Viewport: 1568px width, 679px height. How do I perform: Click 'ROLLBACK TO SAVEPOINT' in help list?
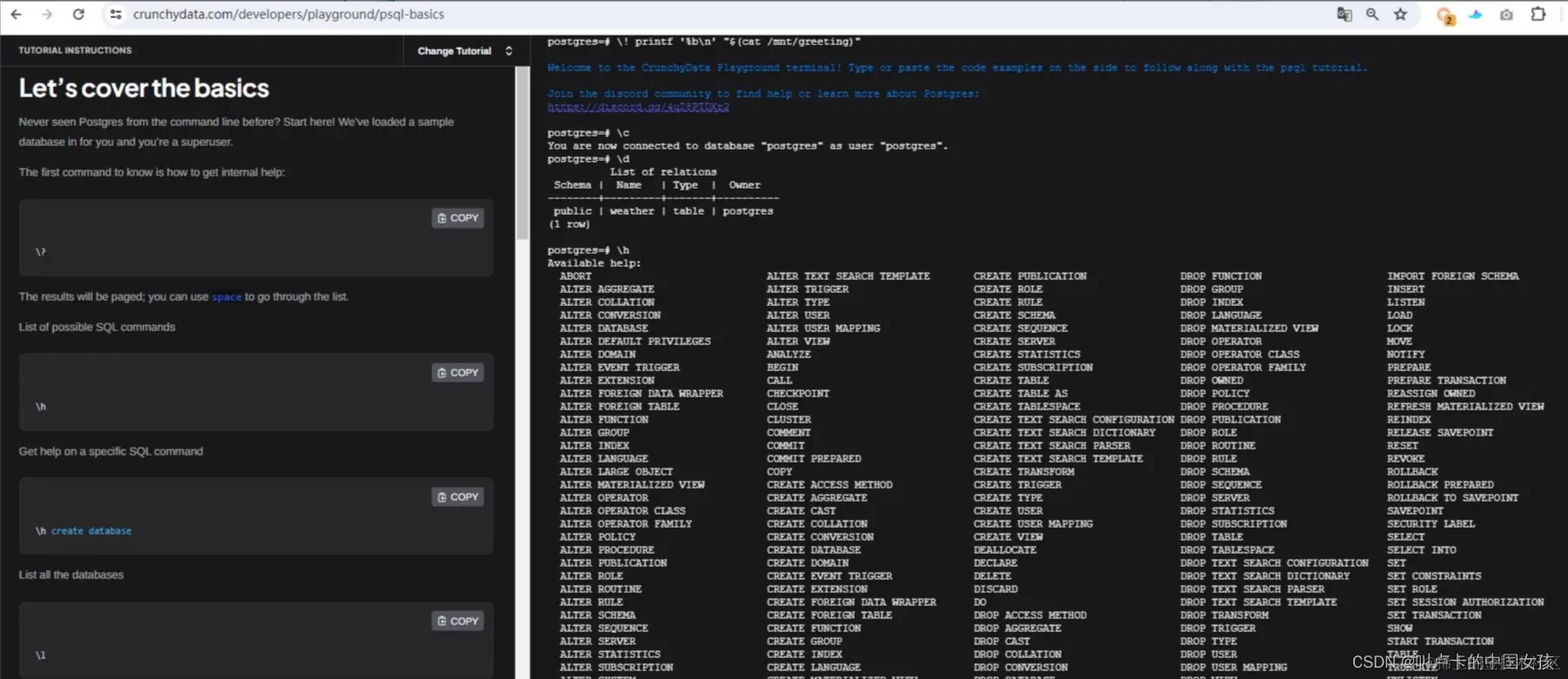coord(1453,497)
